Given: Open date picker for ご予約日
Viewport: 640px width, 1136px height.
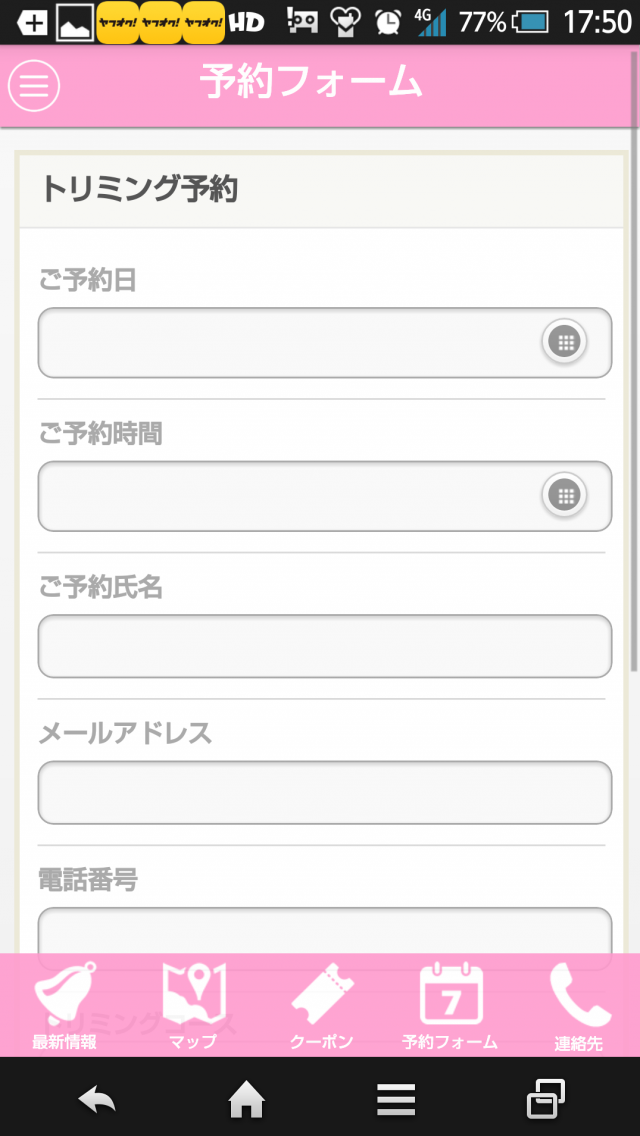Looking at the screenshot, I should [x=565, y=341].
